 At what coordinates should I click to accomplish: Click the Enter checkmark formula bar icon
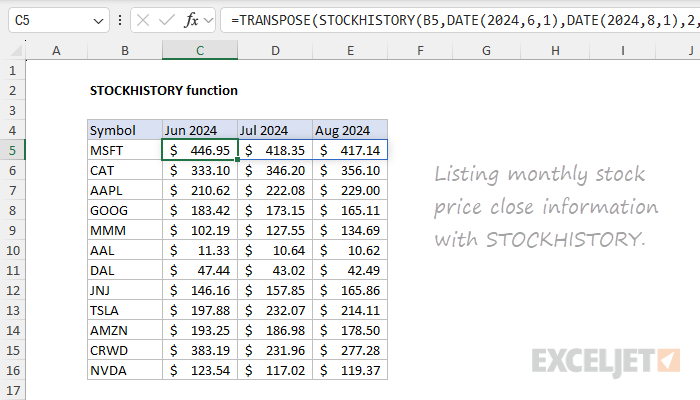167,20
